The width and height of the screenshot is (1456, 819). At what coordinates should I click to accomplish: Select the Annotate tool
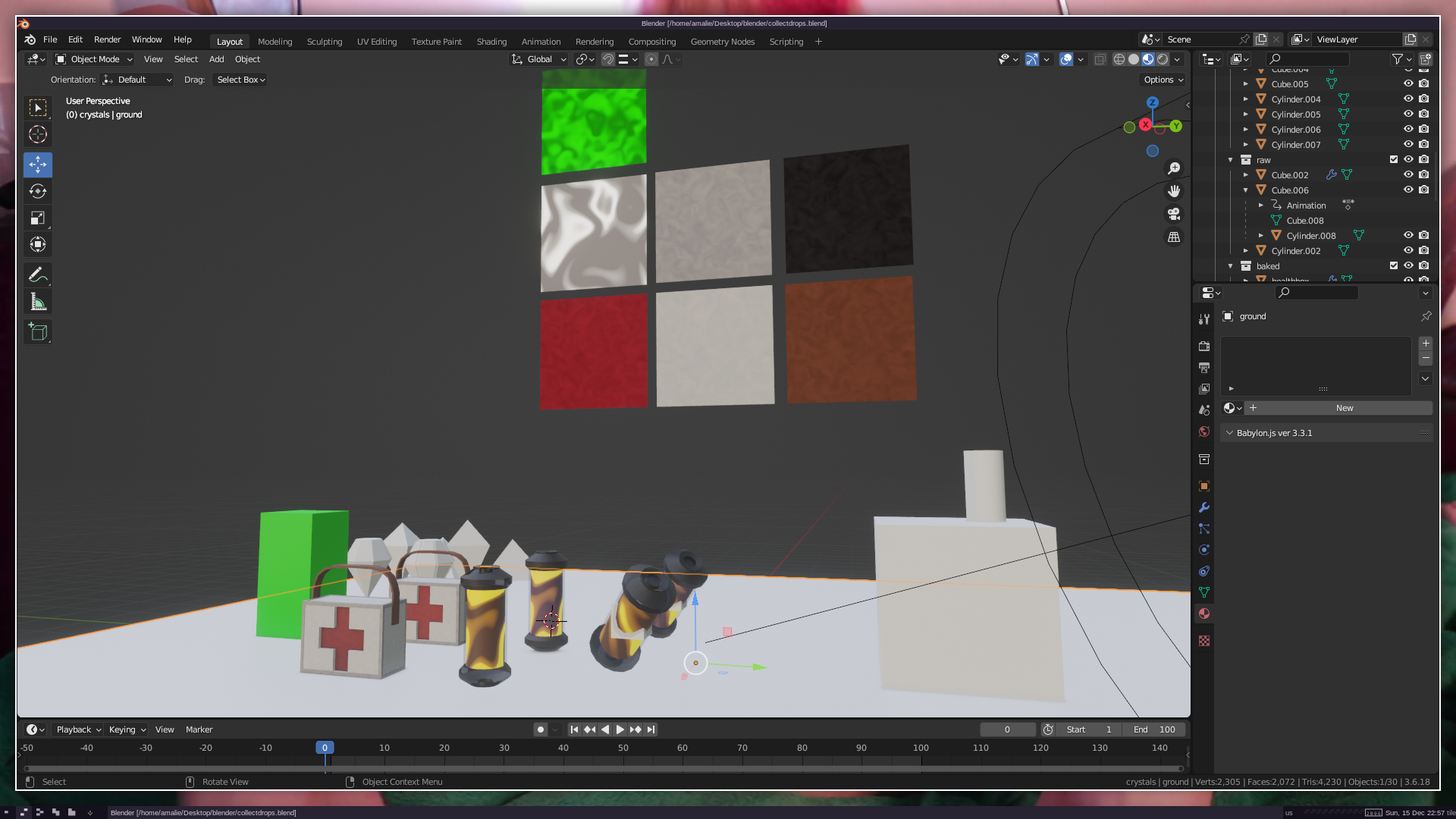[38, 275]
